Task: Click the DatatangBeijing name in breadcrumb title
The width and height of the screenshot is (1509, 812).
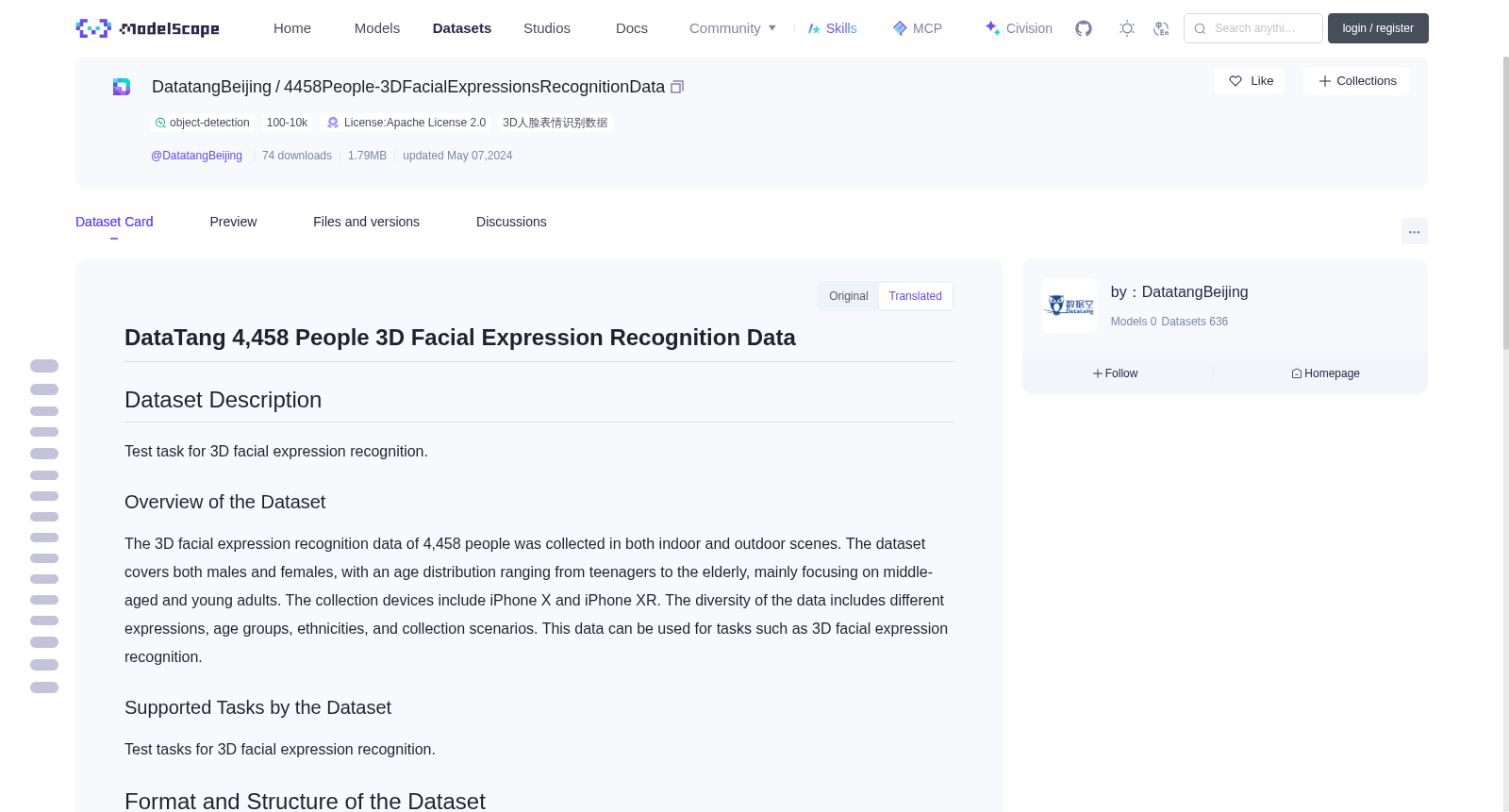Action: (211, 87)
